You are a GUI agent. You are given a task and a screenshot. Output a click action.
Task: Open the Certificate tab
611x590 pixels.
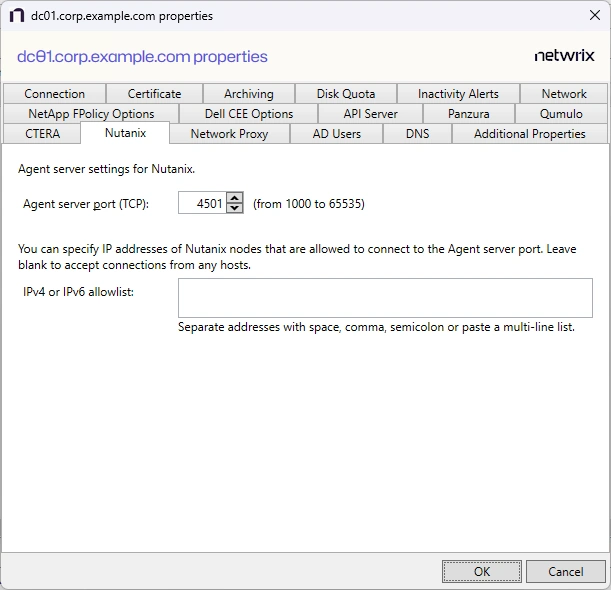coord(154,94)
